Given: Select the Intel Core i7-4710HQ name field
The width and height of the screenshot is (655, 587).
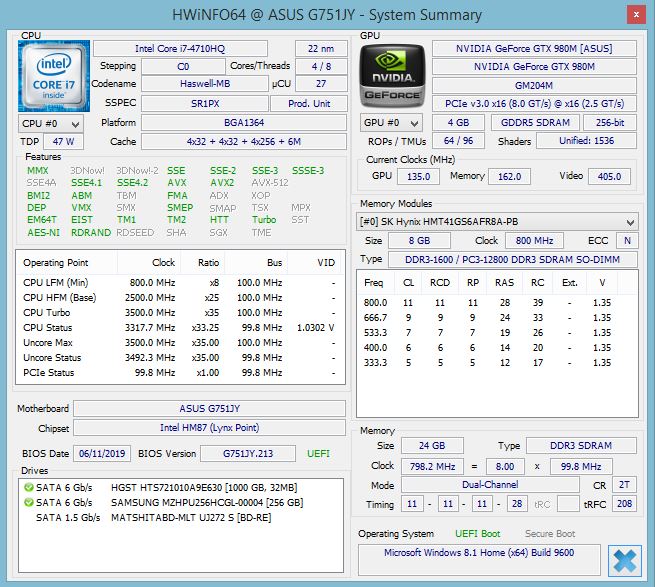Looking at the screenshot, I should click(x=180, y=48).
